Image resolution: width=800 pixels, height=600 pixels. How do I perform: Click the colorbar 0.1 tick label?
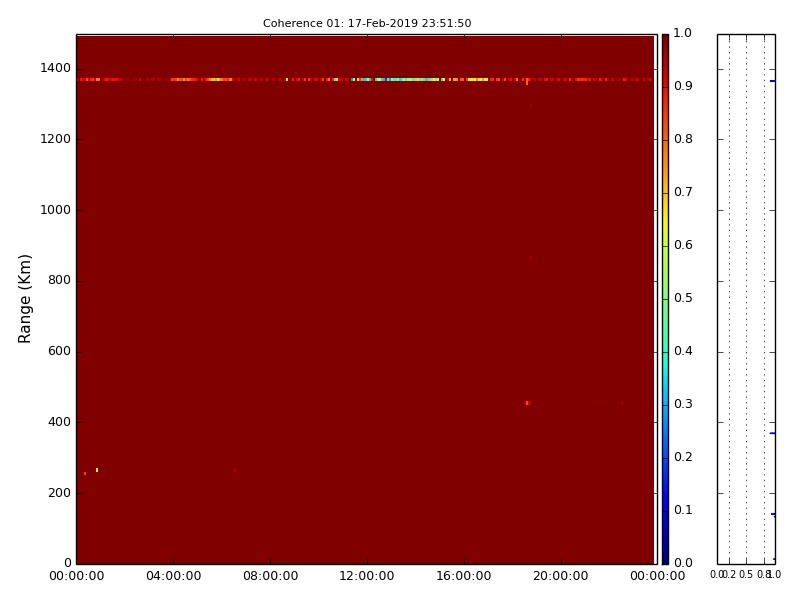click(x=683, y=510)
